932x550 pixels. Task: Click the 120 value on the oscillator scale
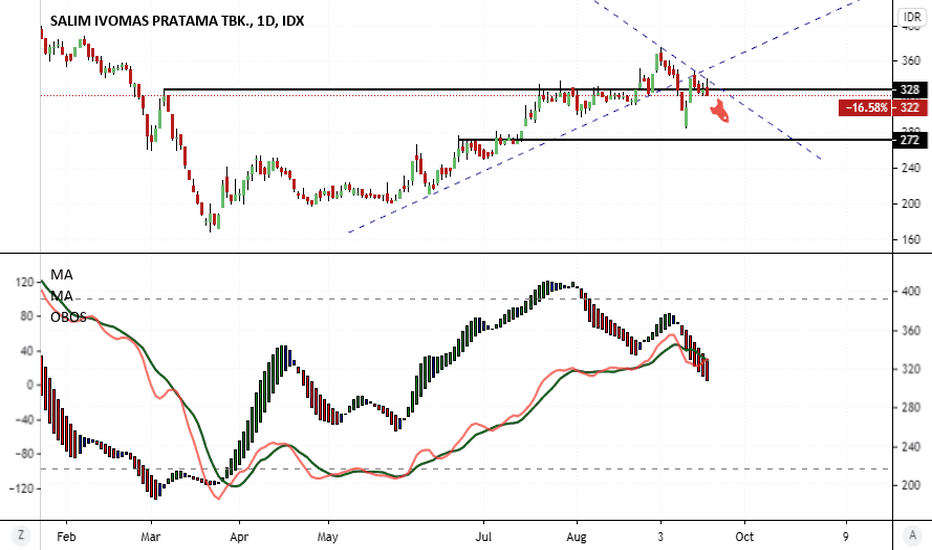pyautogui.click(x=25, y=282)
